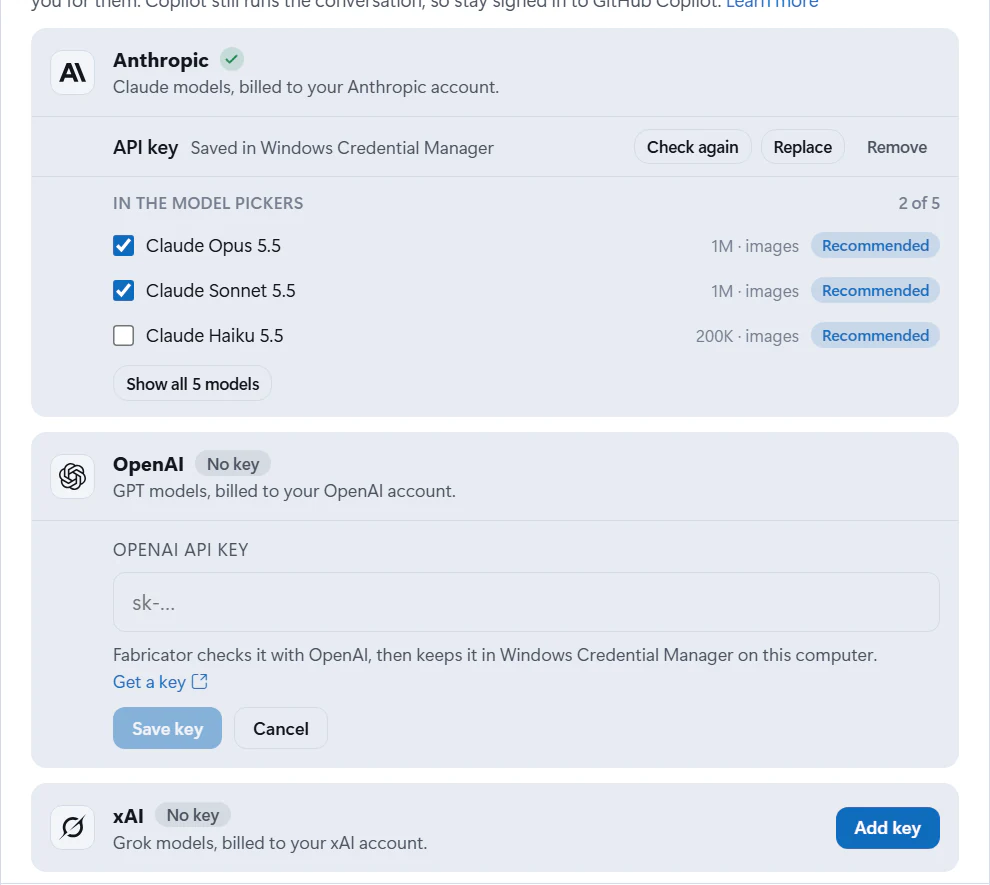Image resolution: width=990 pixels, height=885 pixels.
Task: Click Check again for Anthropic key
Action: [693, 147]
